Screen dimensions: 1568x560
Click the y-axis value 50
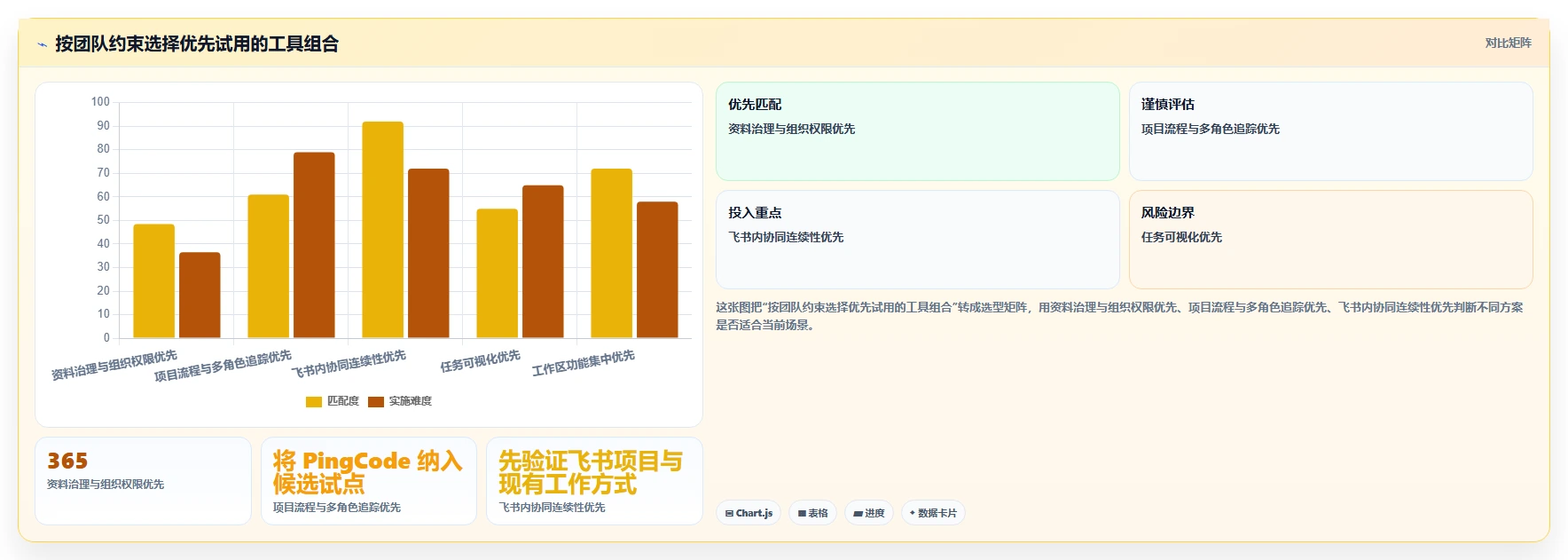pyautogui.click(x=104, y=220)
